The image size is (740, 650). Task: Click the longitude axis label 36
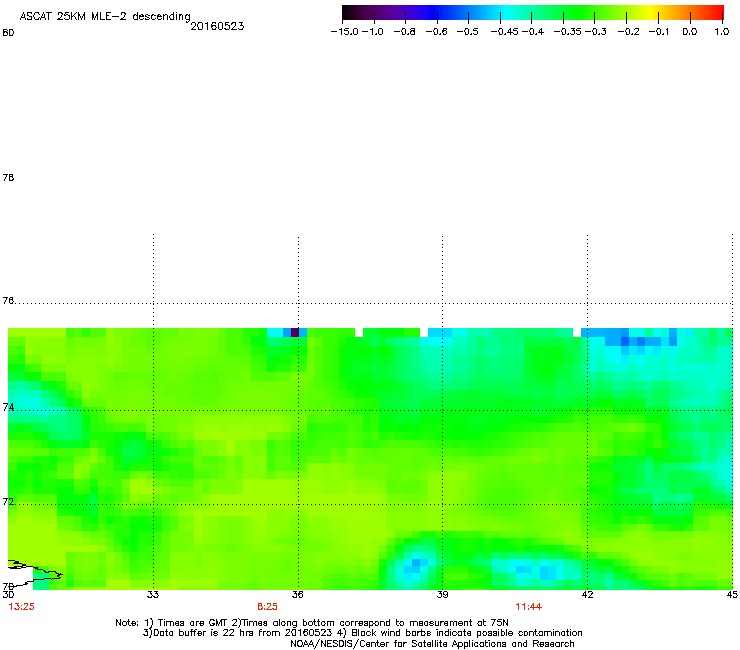[297, 595]
